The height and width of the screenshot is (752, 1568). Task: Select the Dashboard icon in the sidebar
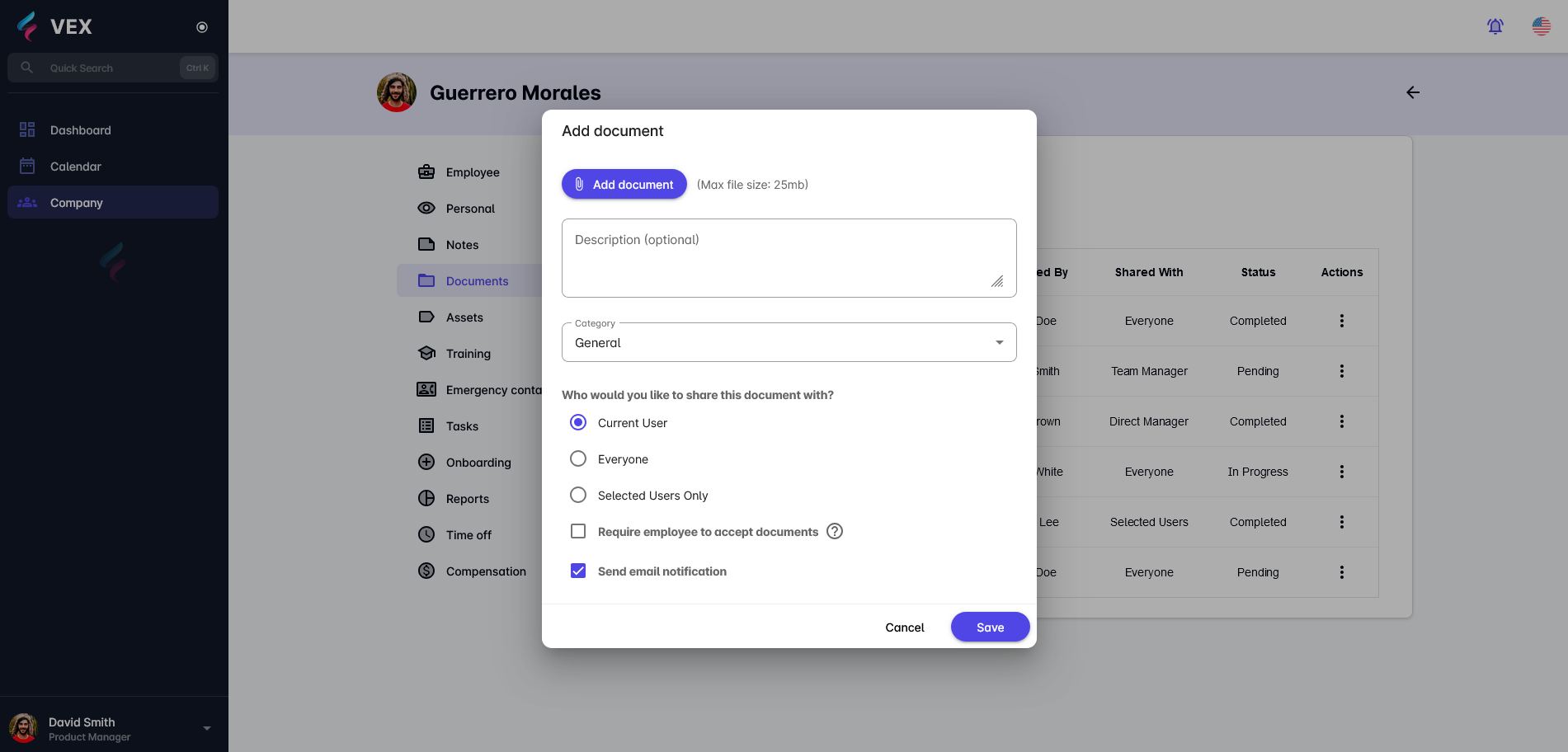[x=26, y=129]
